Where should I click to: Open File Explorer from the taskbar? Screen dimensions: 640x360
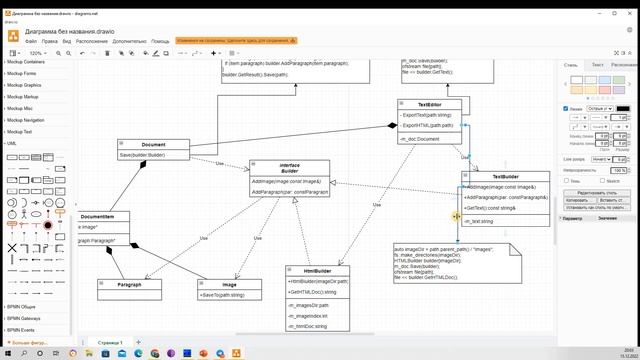[x=89, y=353]
